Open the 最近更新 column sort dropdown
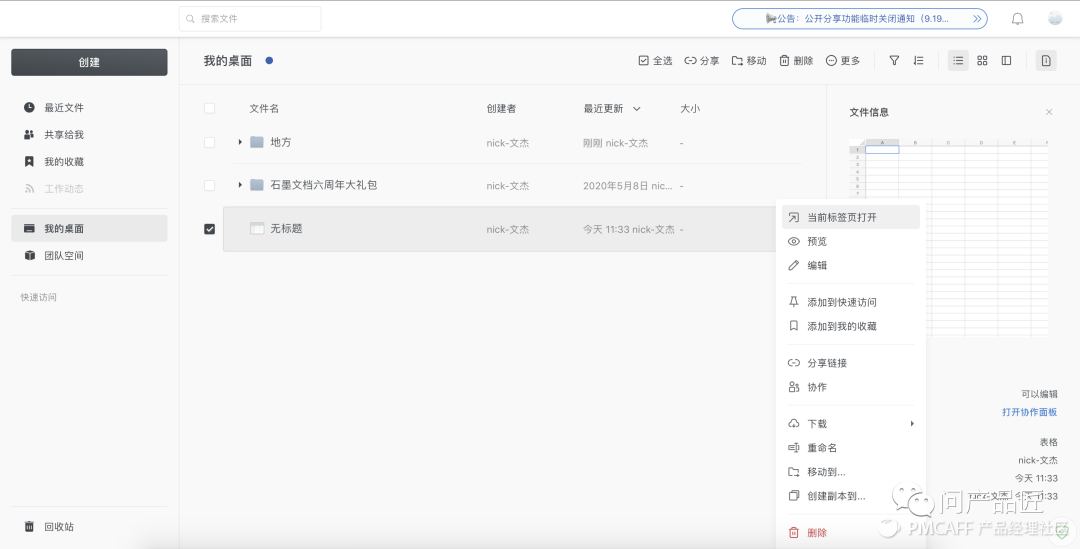Screen dimensions: 1080x549 pyautogui.click(x=636, y=109)
